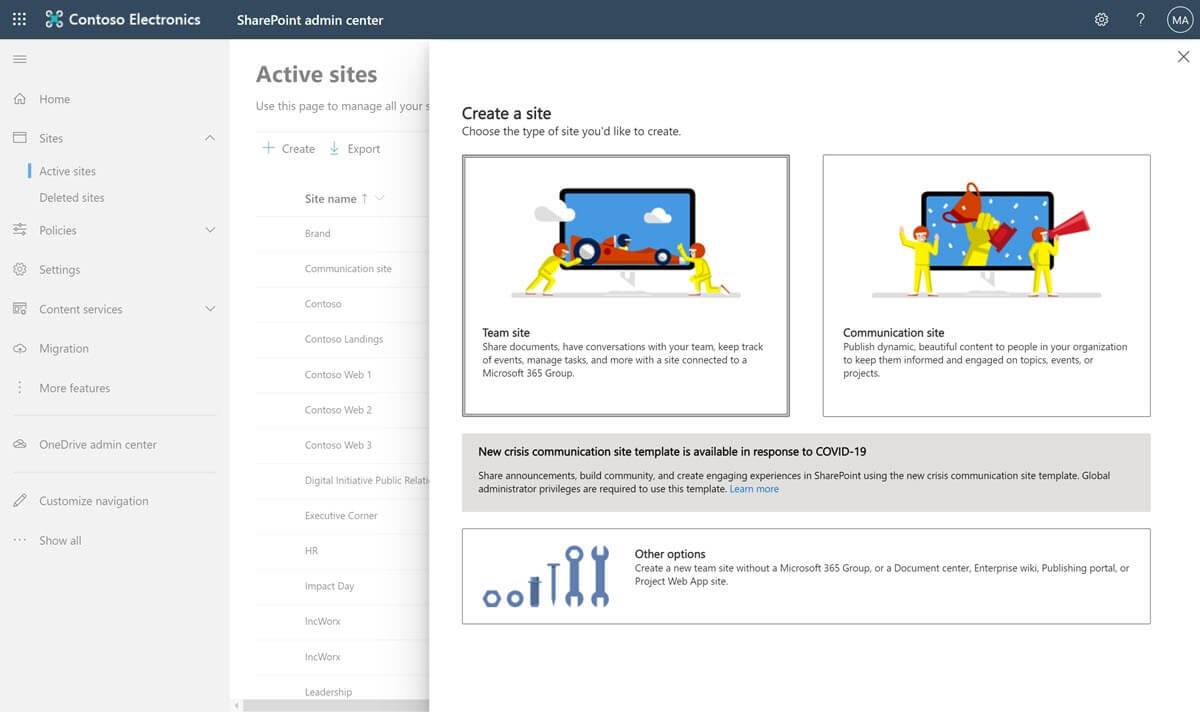Choose the Other options card
The height and width of the screenshot is (712, 1200).
tap(806, 576)
